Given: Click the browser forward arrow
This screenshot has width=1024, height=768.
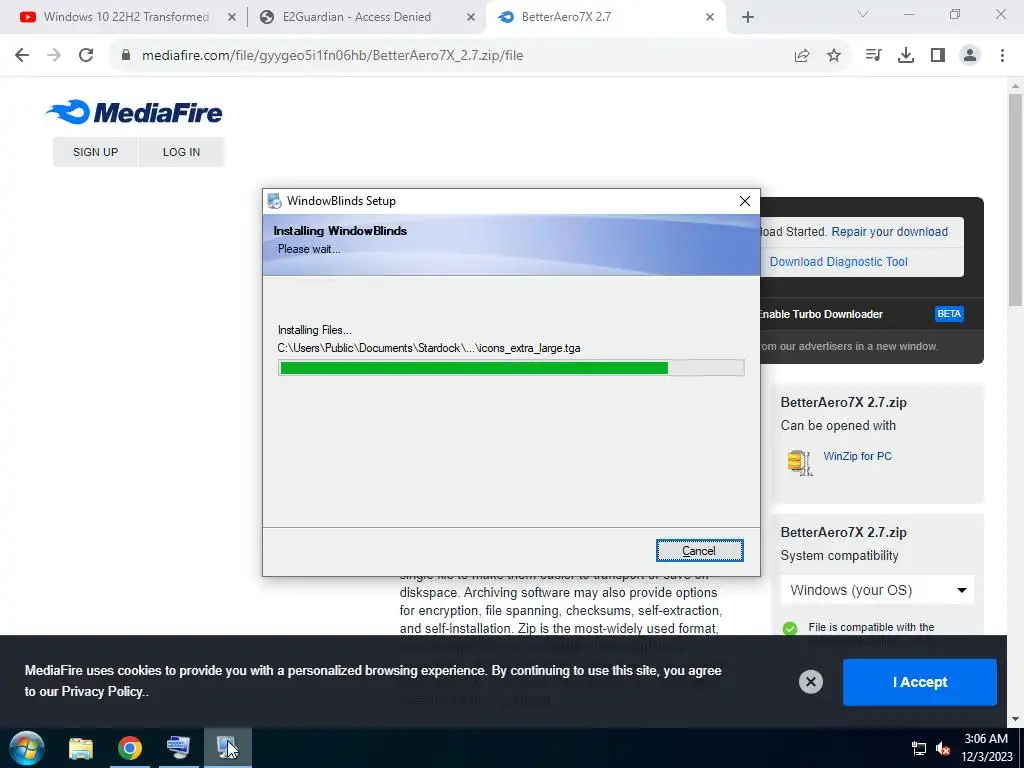Looking at the screenshot, I should [x=54, y=56].
